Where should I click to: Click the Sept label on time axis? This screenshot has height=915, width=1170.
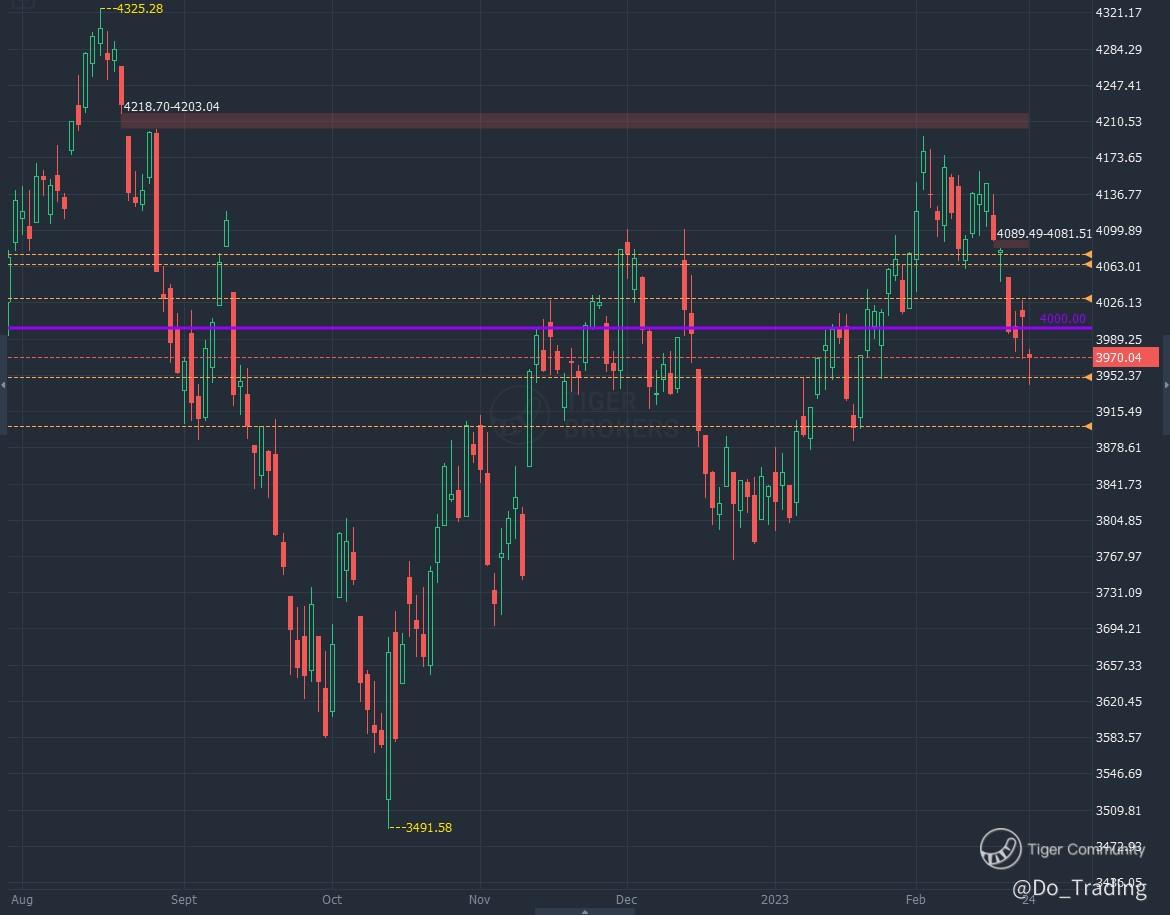(184, 899)
